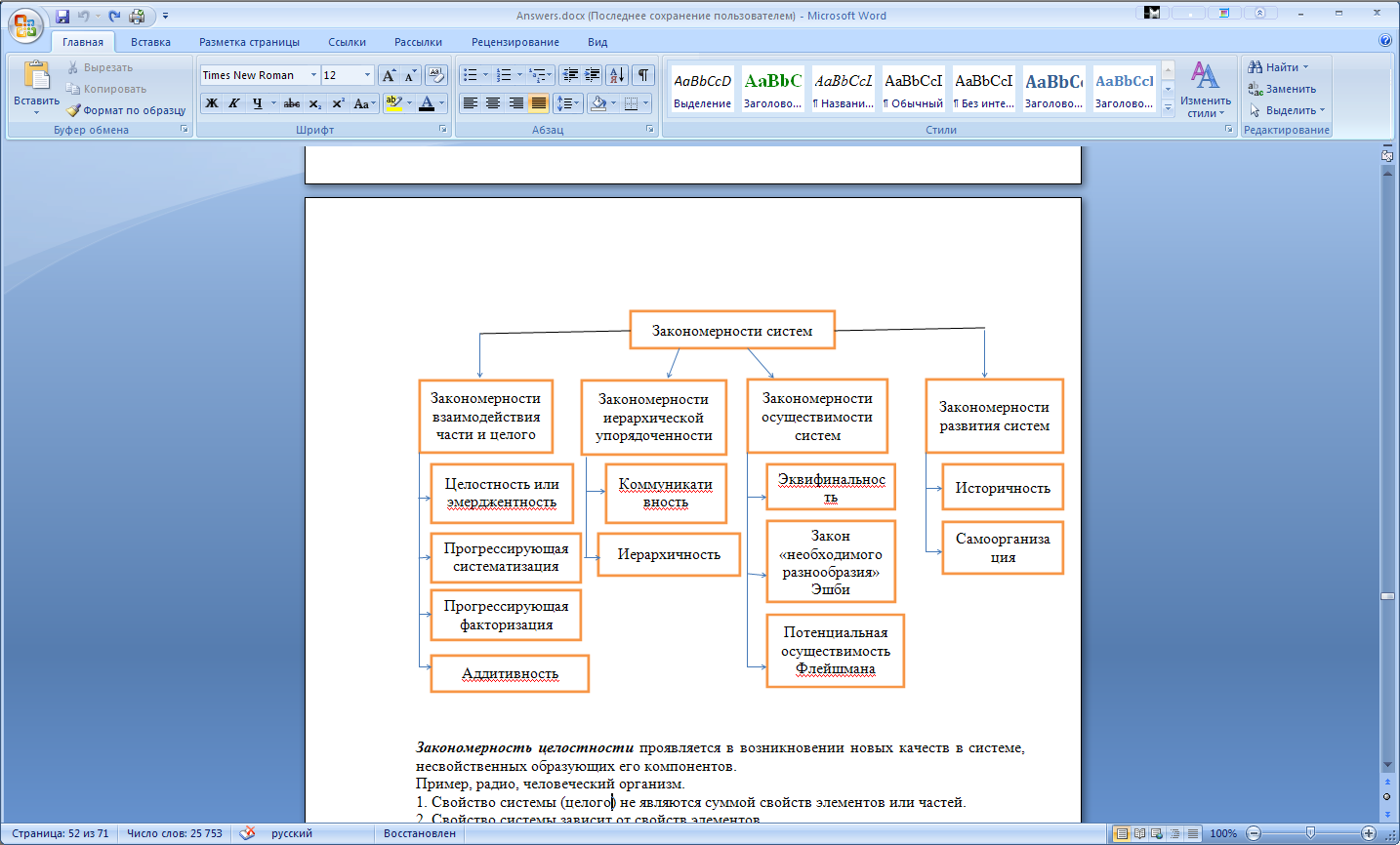The image size is (1400, 845).
Task: Open the numbering list dropdown arrow
Action: 519,75
